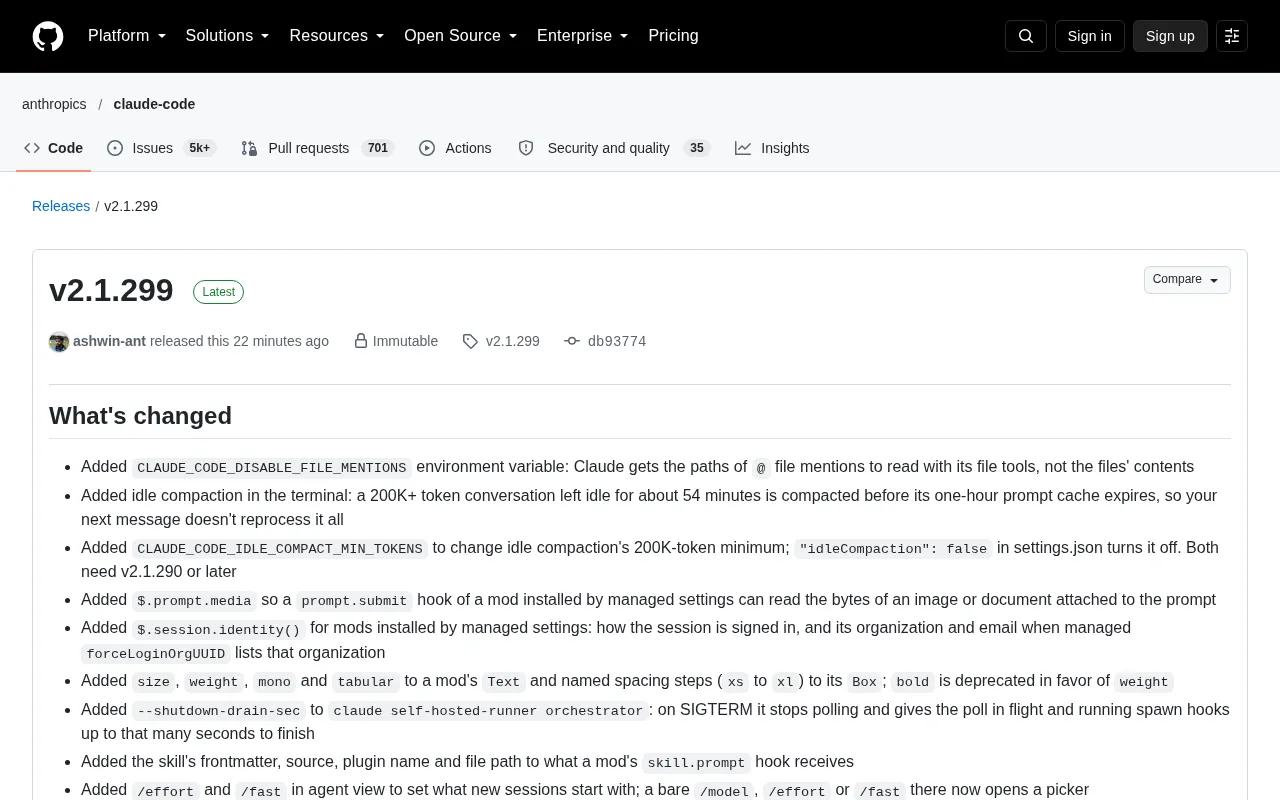This screenshot has width=1280, height=800.
Task: Click the What's changed heading
Action: tap(140, 415)
